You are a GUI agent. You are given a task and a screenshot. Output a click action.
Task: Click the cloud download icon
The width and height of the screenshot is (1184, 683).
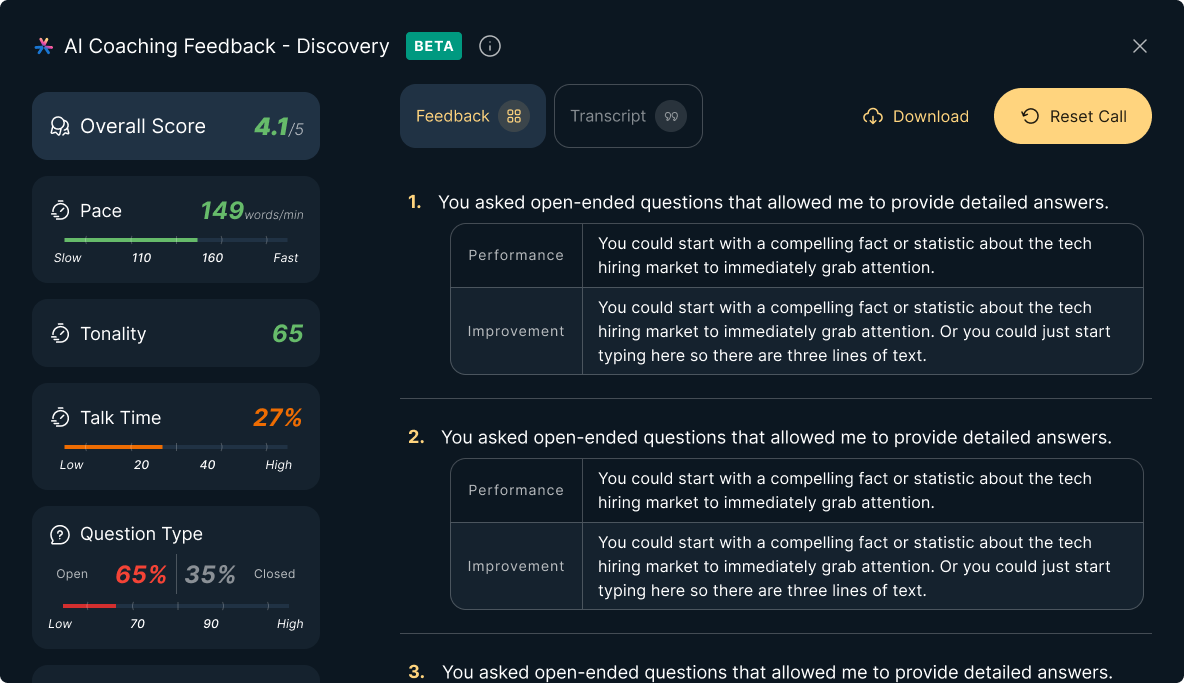873,116
